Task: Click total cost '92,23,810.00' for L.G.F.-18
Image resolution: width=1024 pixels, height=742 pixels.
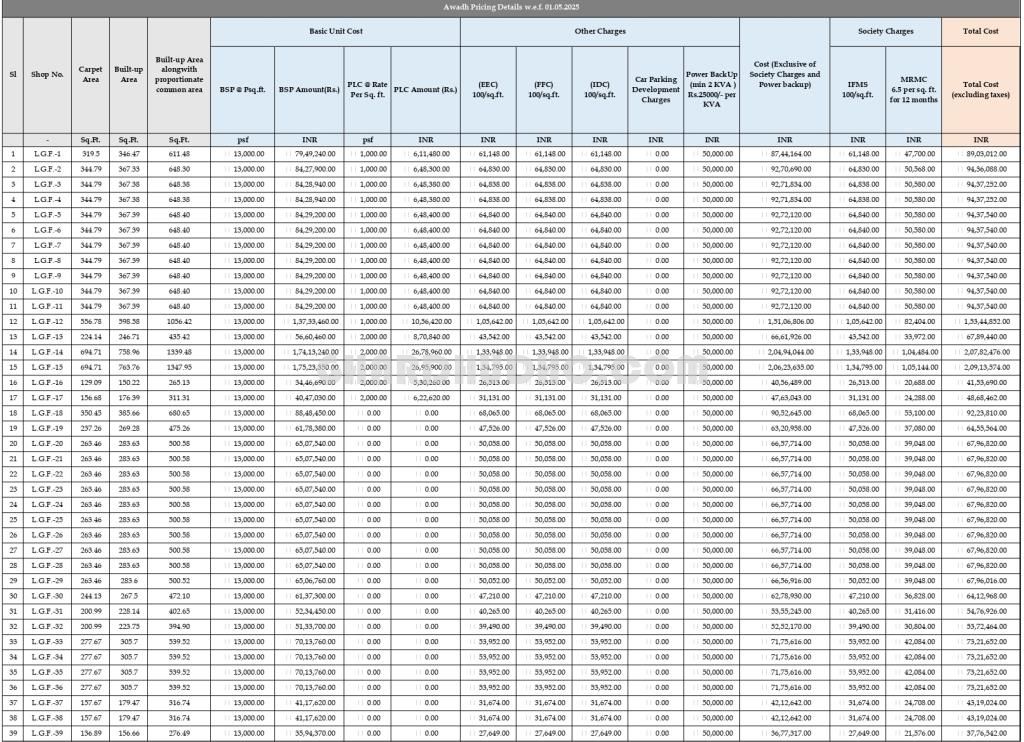Action: coord(980,413)
